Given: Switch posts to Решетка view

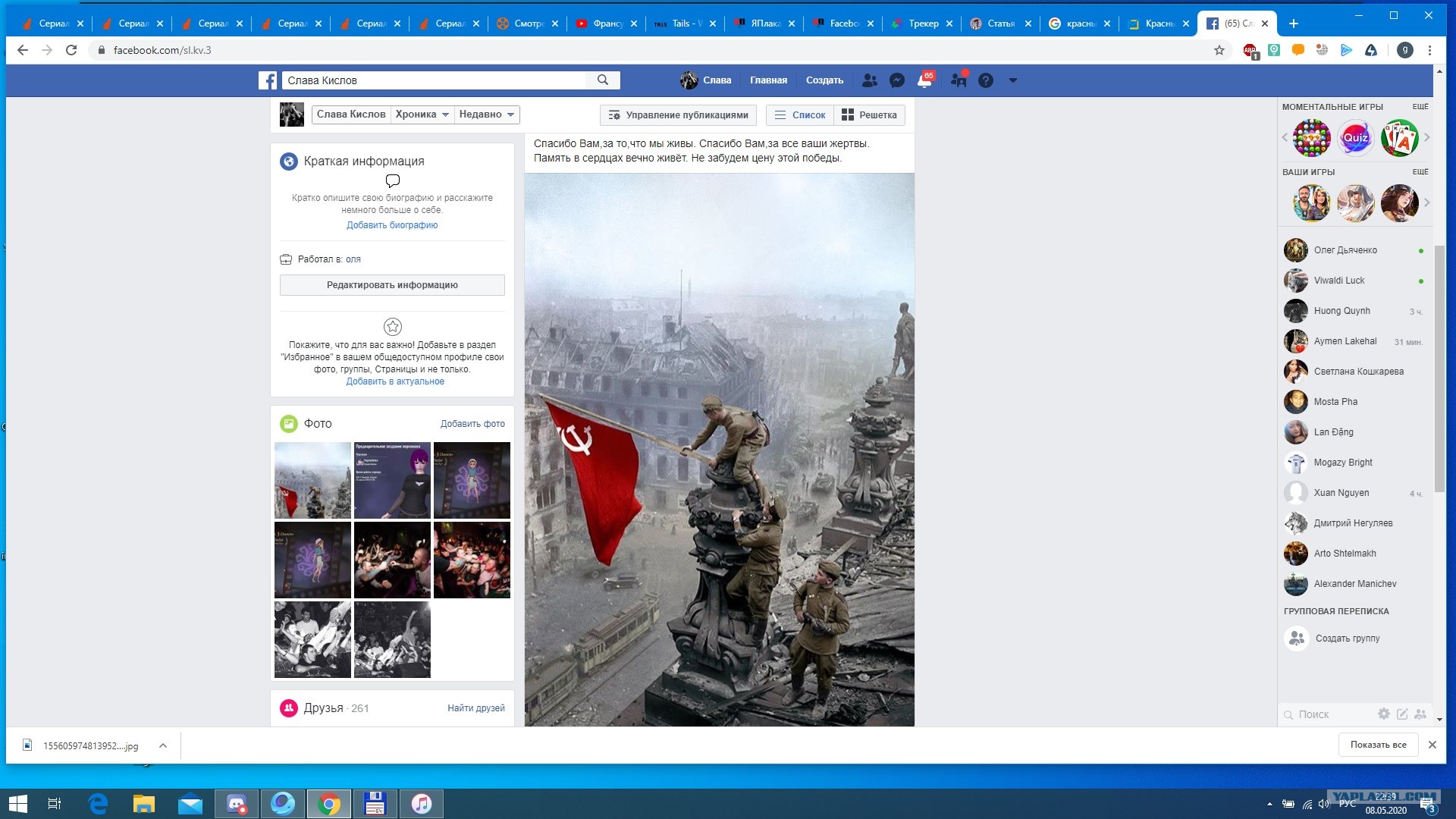Looking at the screenshot, I should point(869,115).
